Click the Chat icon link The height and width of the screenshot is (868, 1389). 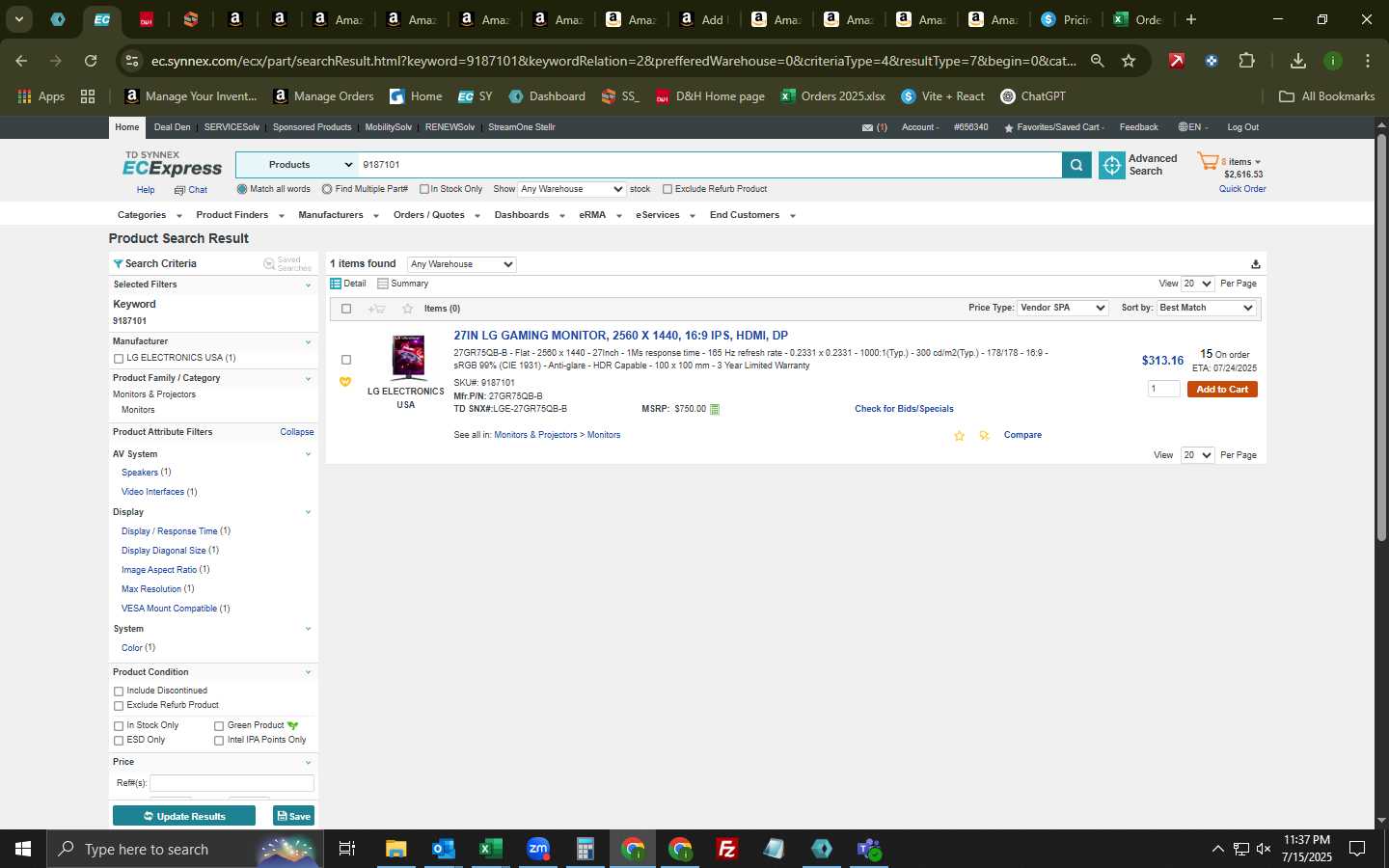179,190
